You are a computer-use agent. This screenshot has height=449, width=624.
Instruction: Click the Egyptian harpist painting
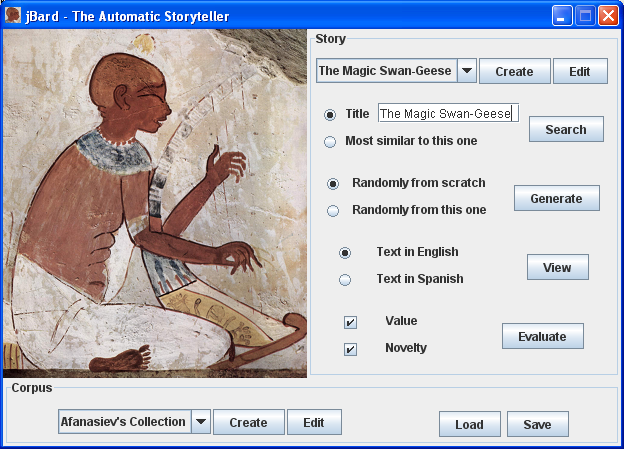point(155,203)
